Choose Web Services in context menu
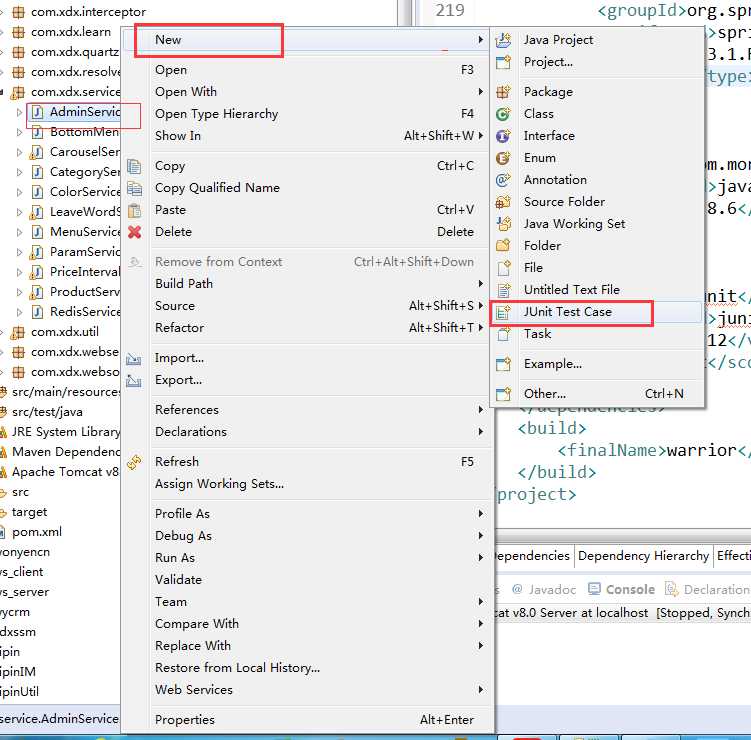Image resolution: width=751 pixels, height=740 pixels. tap(306, 690)
